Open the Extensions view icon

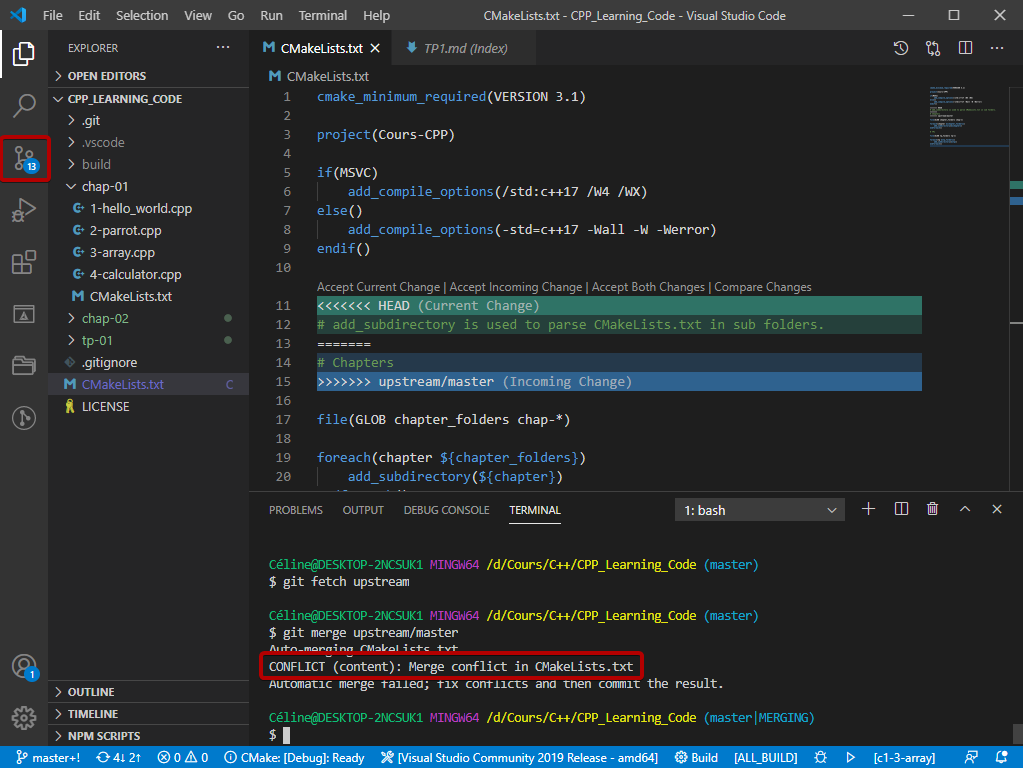coord(23,262)
